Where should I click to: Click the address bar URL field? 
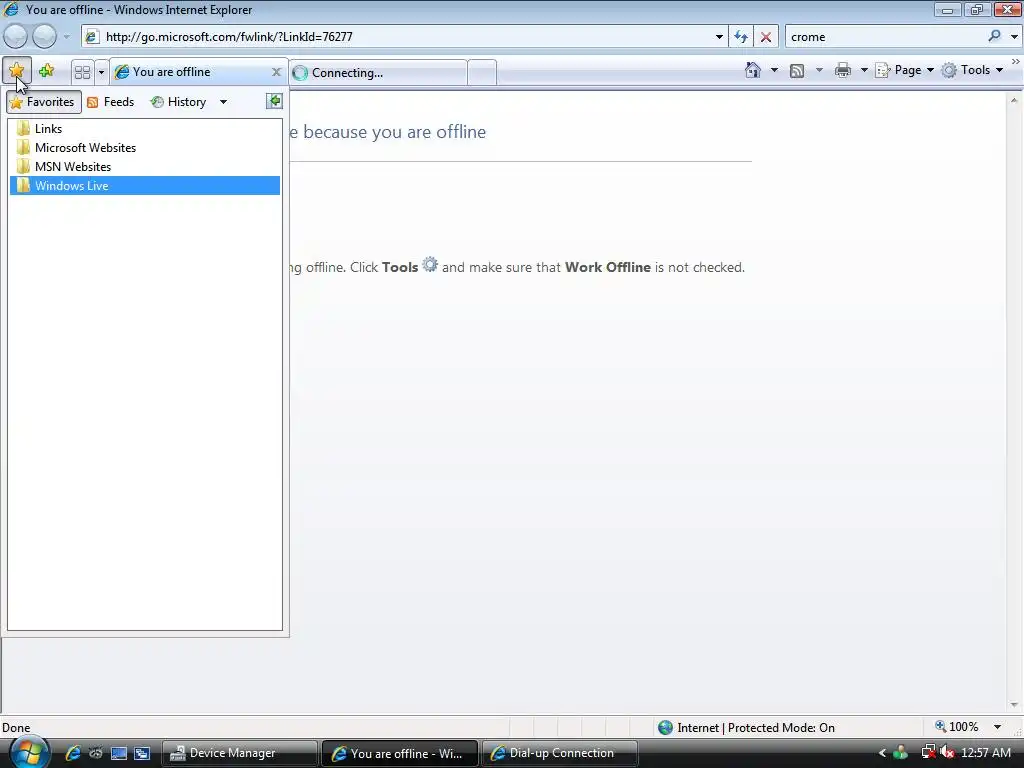tap(405, 37)
